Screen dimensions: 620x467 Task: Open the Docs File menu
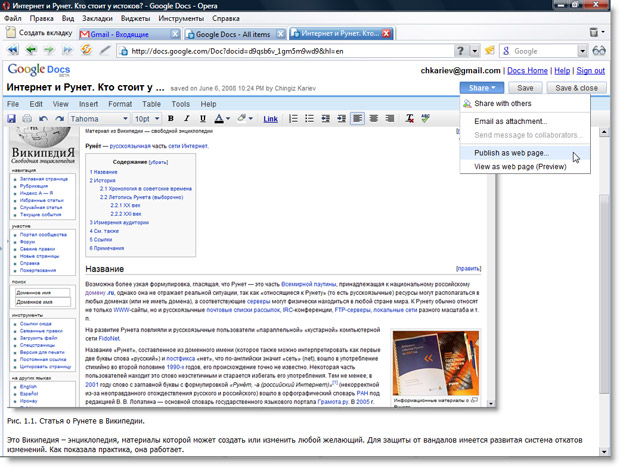[13, 104]
